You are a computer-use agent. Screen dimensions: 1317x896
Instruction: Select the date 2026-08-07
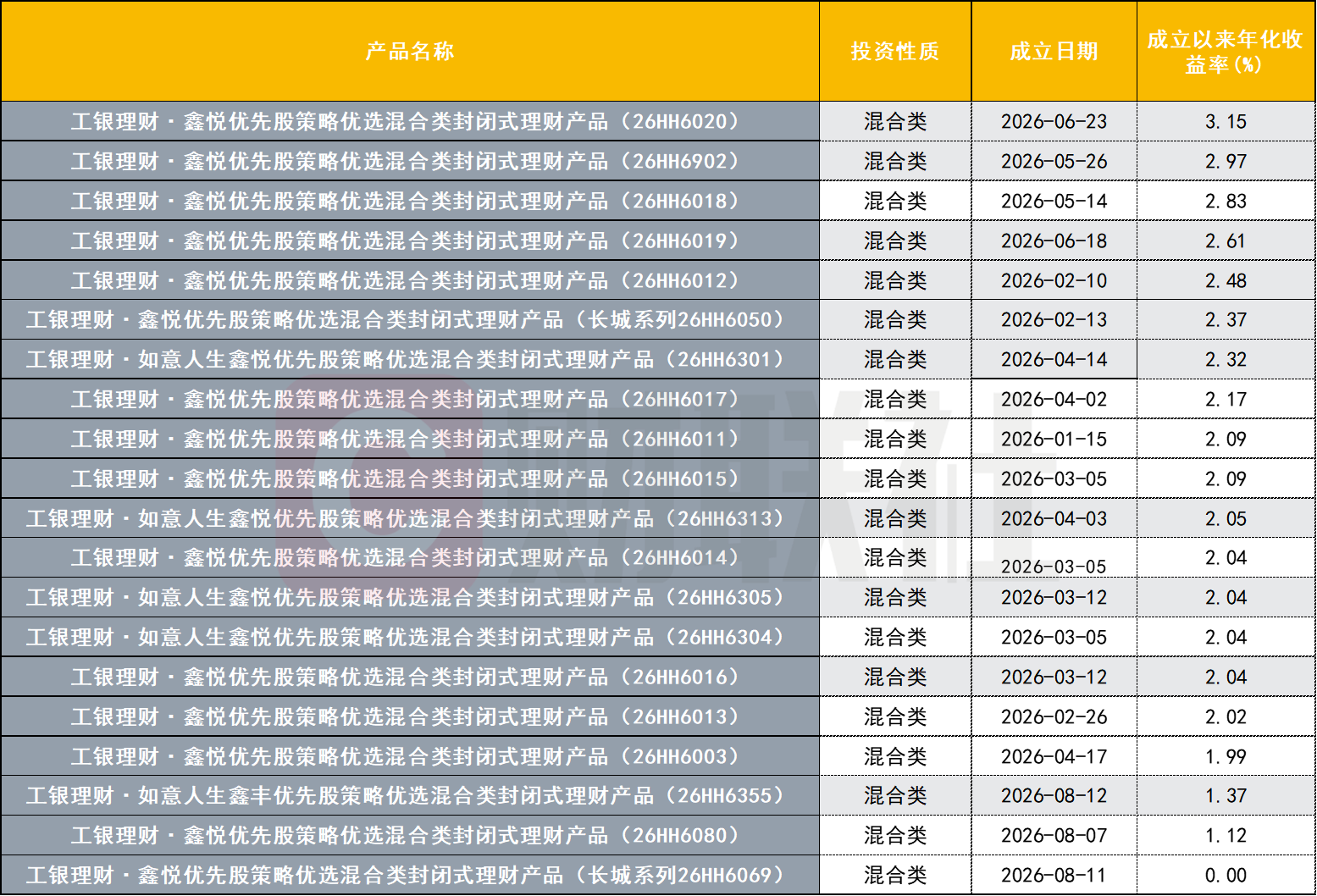(x=1054, y=836)
